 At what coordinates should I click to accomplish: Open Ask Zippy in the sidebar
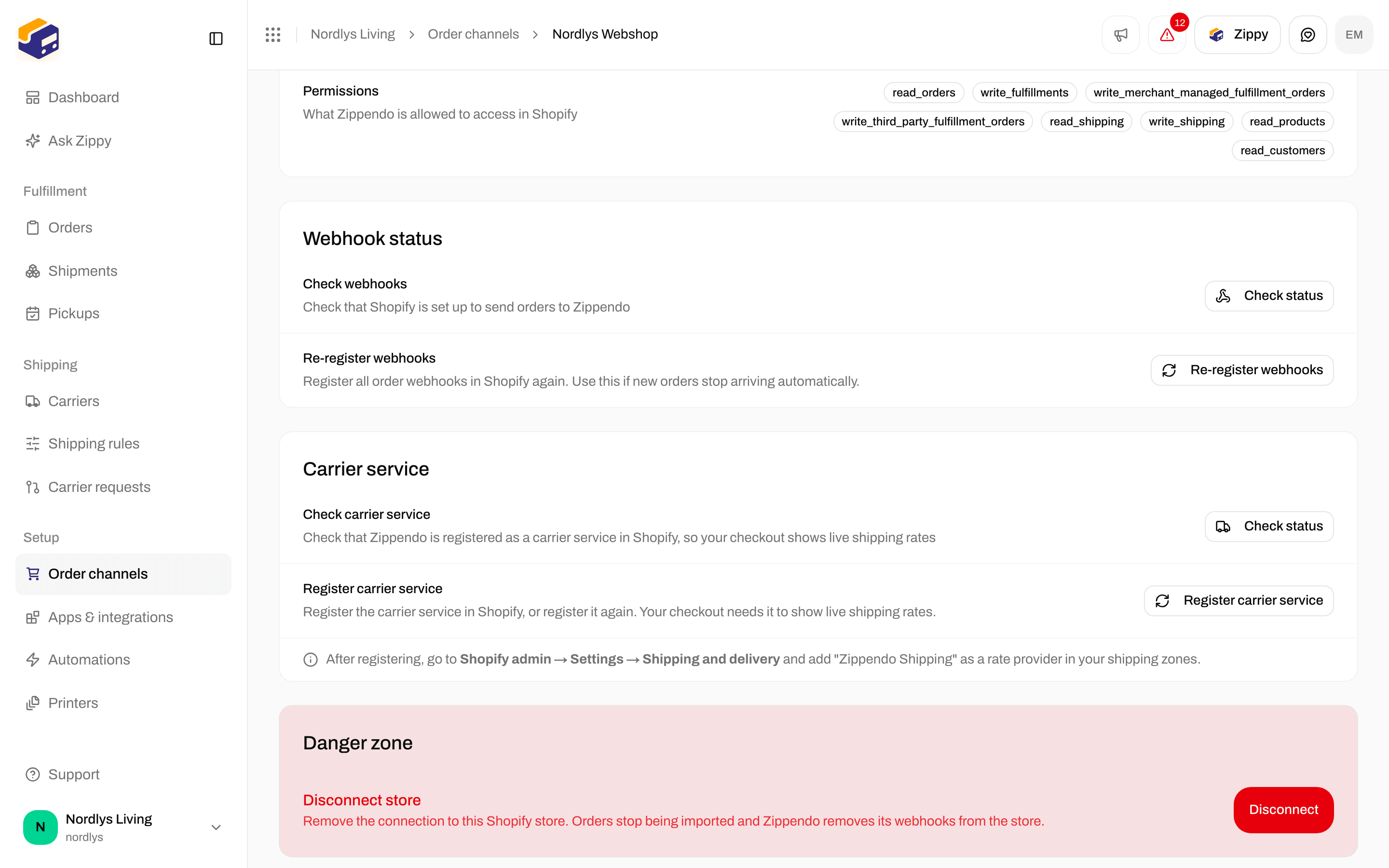(x=123, y=141)
